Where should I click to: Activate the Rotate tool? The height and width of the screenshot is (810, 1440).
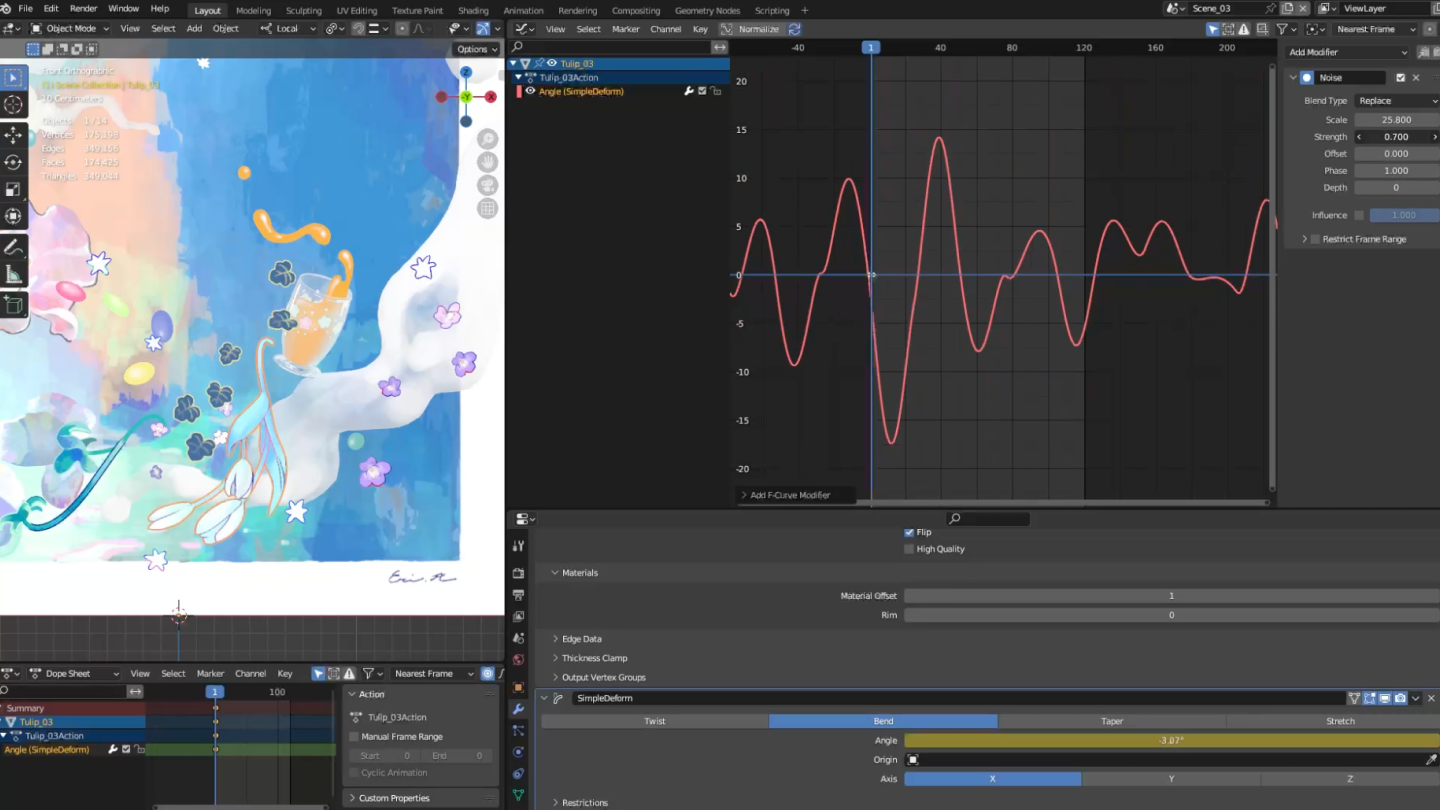pos(14,162)
